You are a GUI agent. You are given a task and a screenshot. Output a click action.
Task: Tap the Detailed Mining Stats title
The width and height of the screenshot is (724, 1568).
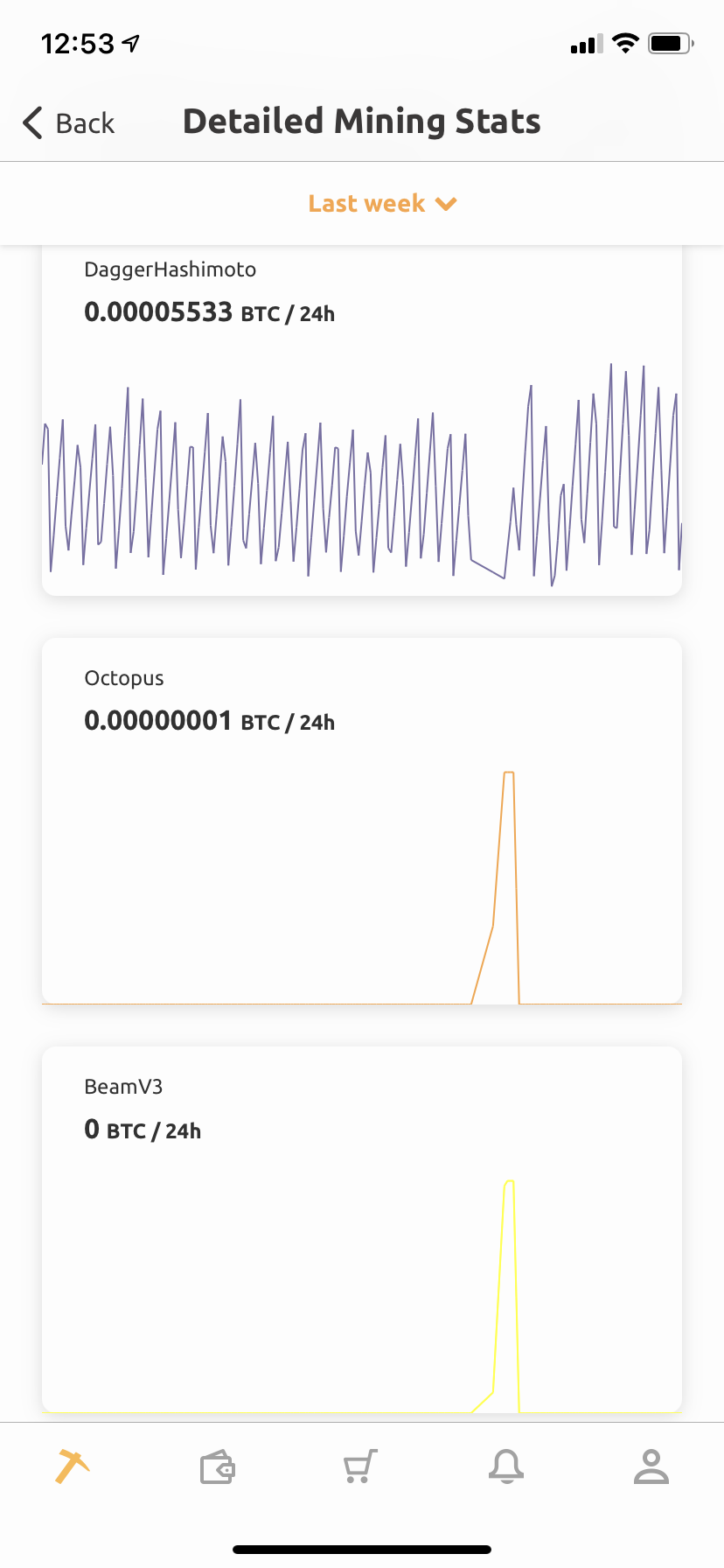tap(361, 122)
